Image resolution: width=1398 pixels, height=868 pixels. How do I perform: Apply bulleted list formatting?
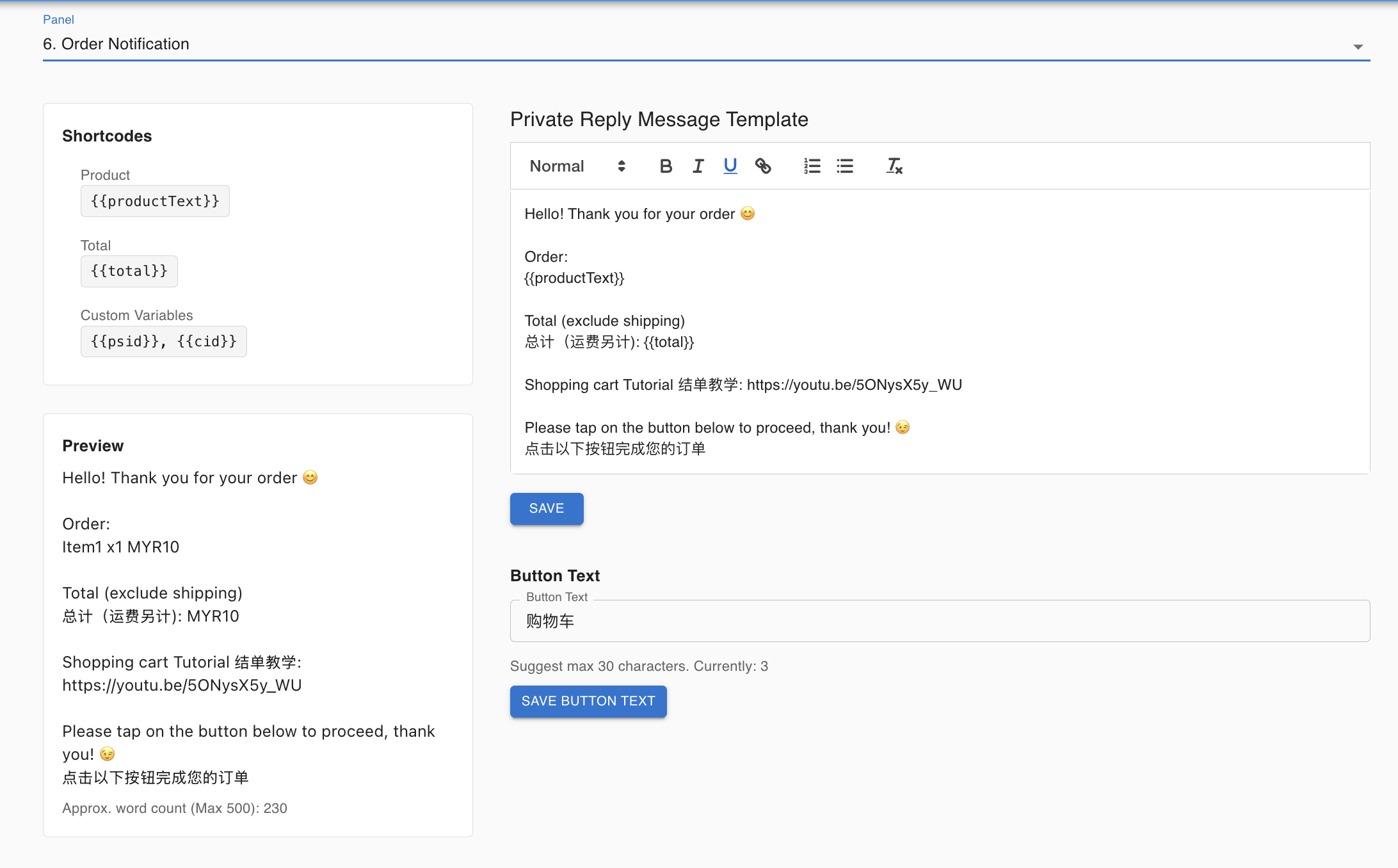tap(845, 166)
